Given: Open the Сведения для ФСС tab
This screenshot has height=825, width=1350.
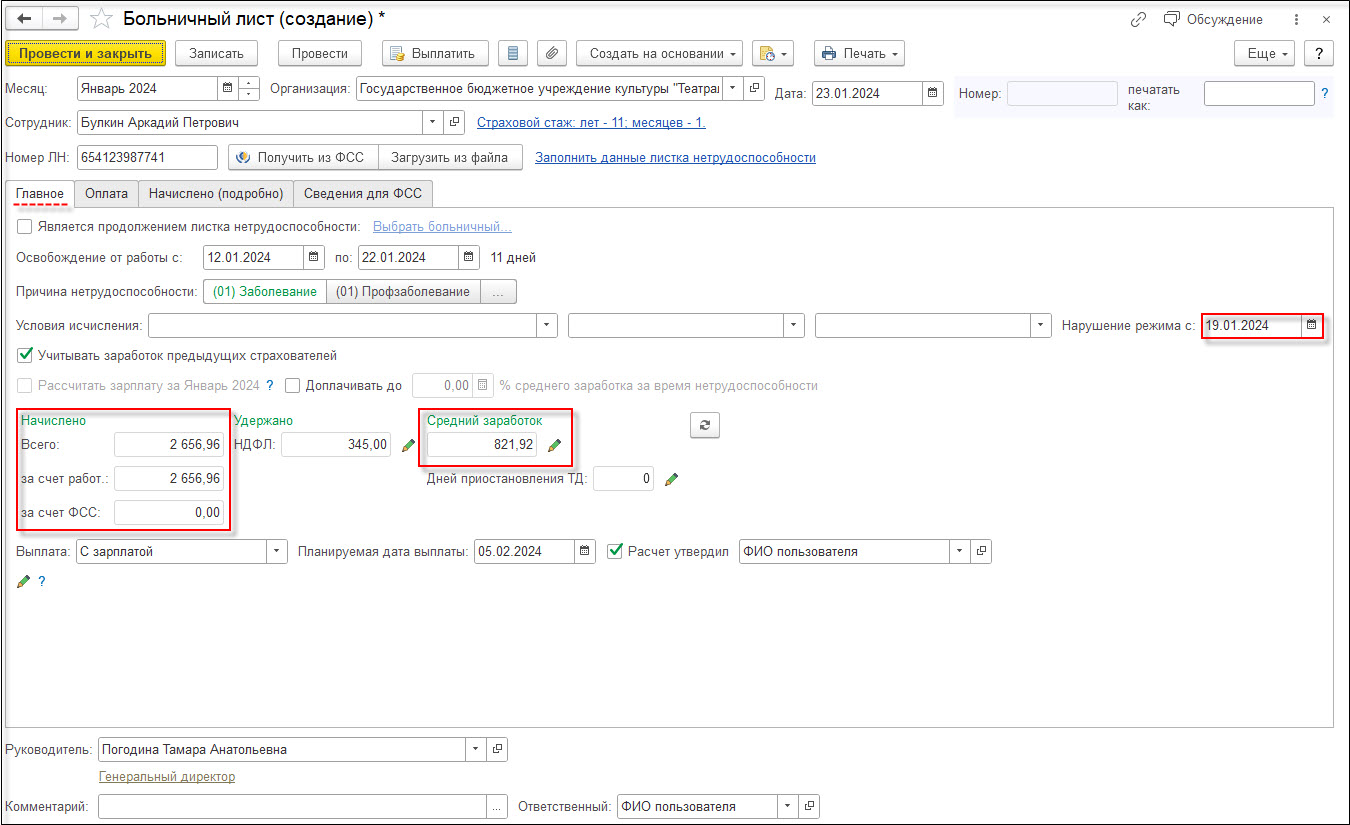Looking at the screenshot, I should pos(364,193).
